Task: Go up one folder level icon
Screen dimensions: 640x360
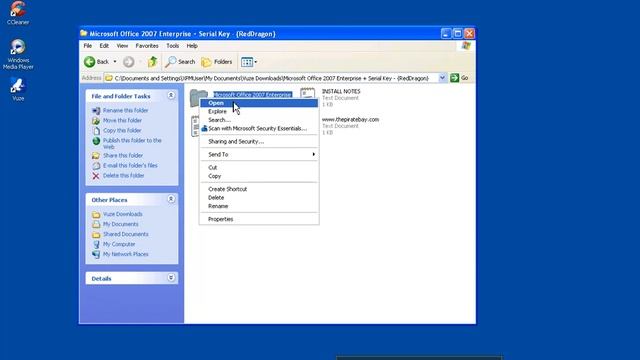Action: (153, 62)
